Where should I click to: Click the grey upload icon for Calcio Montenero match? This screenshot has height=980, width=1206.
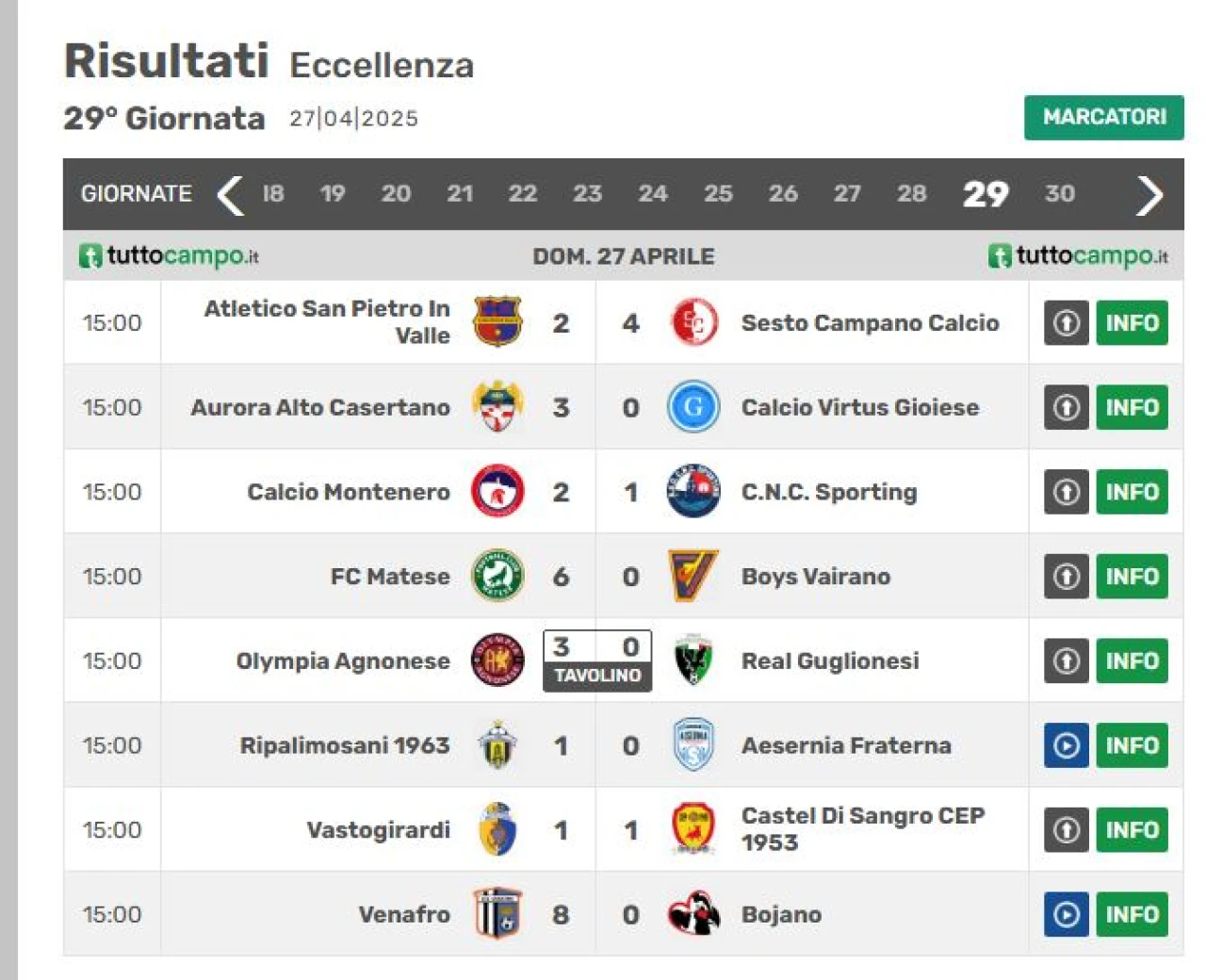point(1067,492)
